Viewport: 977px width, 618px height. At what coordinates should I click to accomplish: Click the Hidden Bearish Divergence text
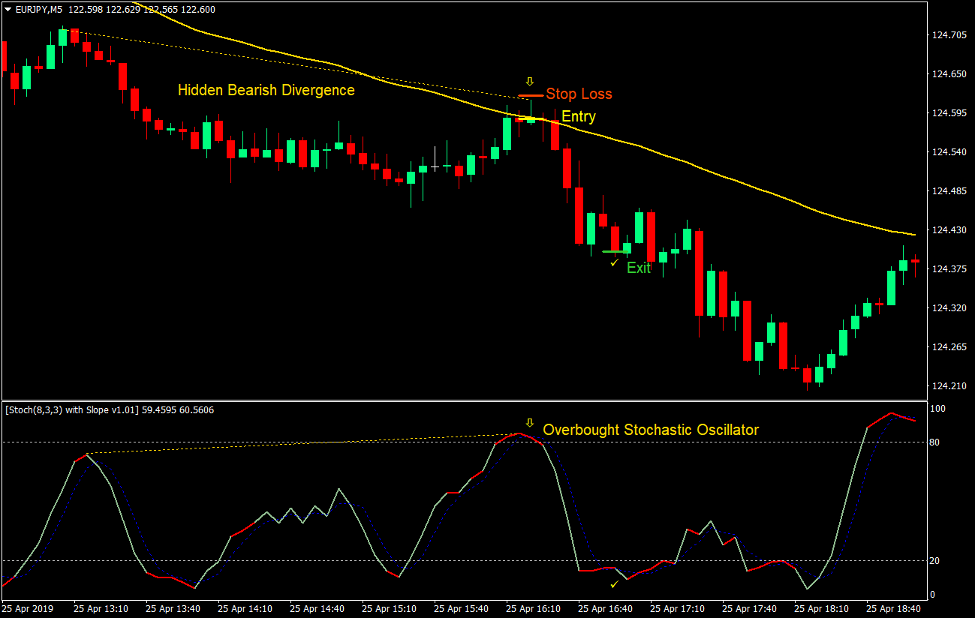[265, 90]
